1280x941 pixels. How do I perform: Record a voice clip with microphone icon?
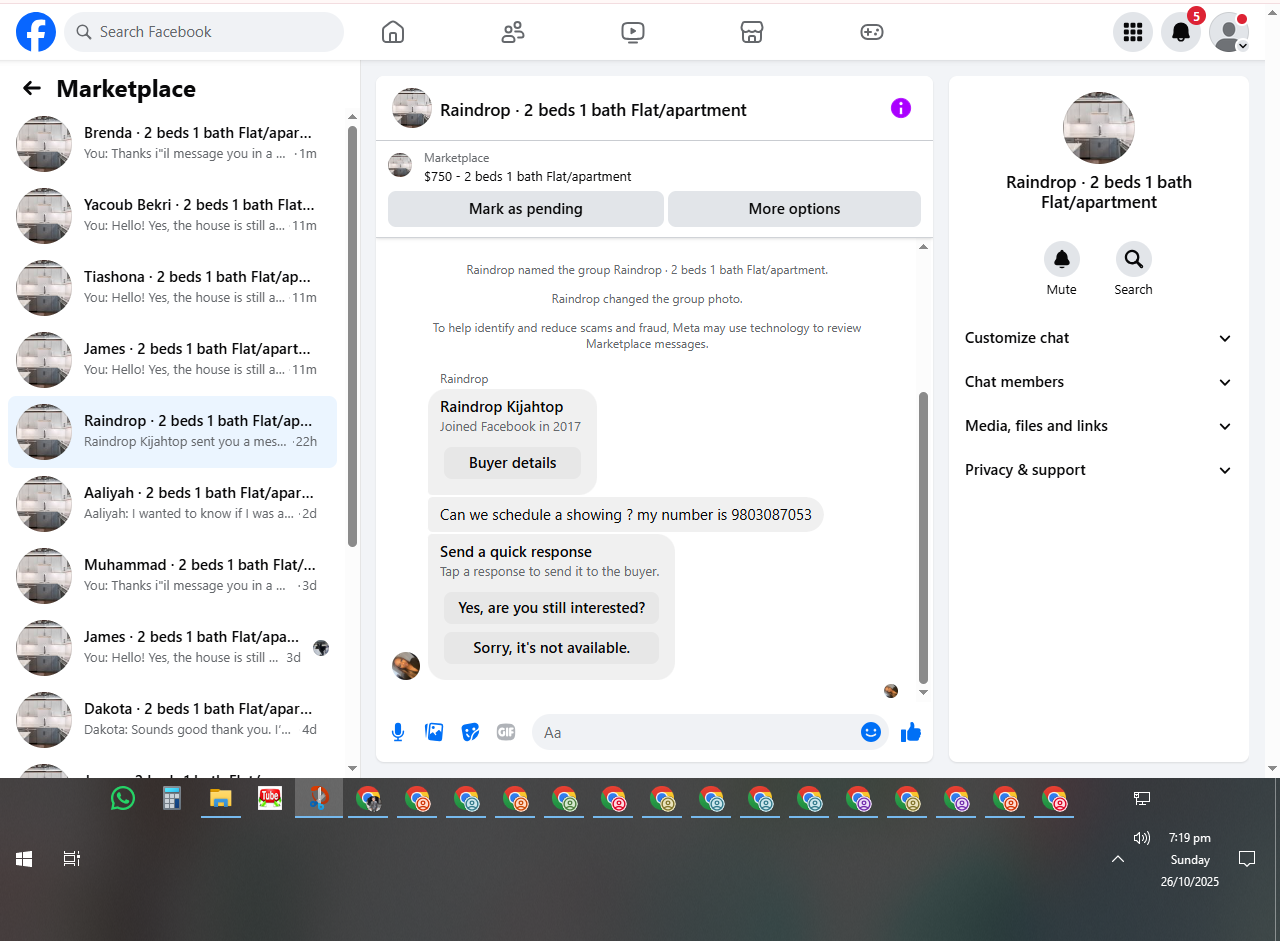pos(398,732)
